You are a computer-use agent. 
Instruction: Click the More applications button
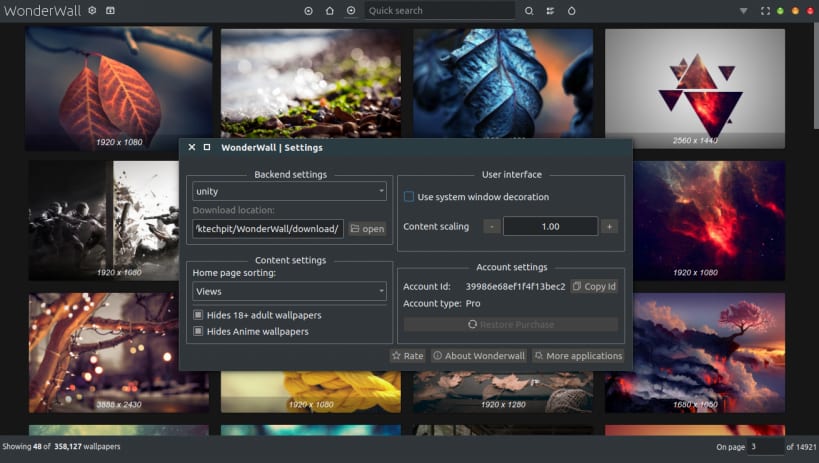pos(578,356)
